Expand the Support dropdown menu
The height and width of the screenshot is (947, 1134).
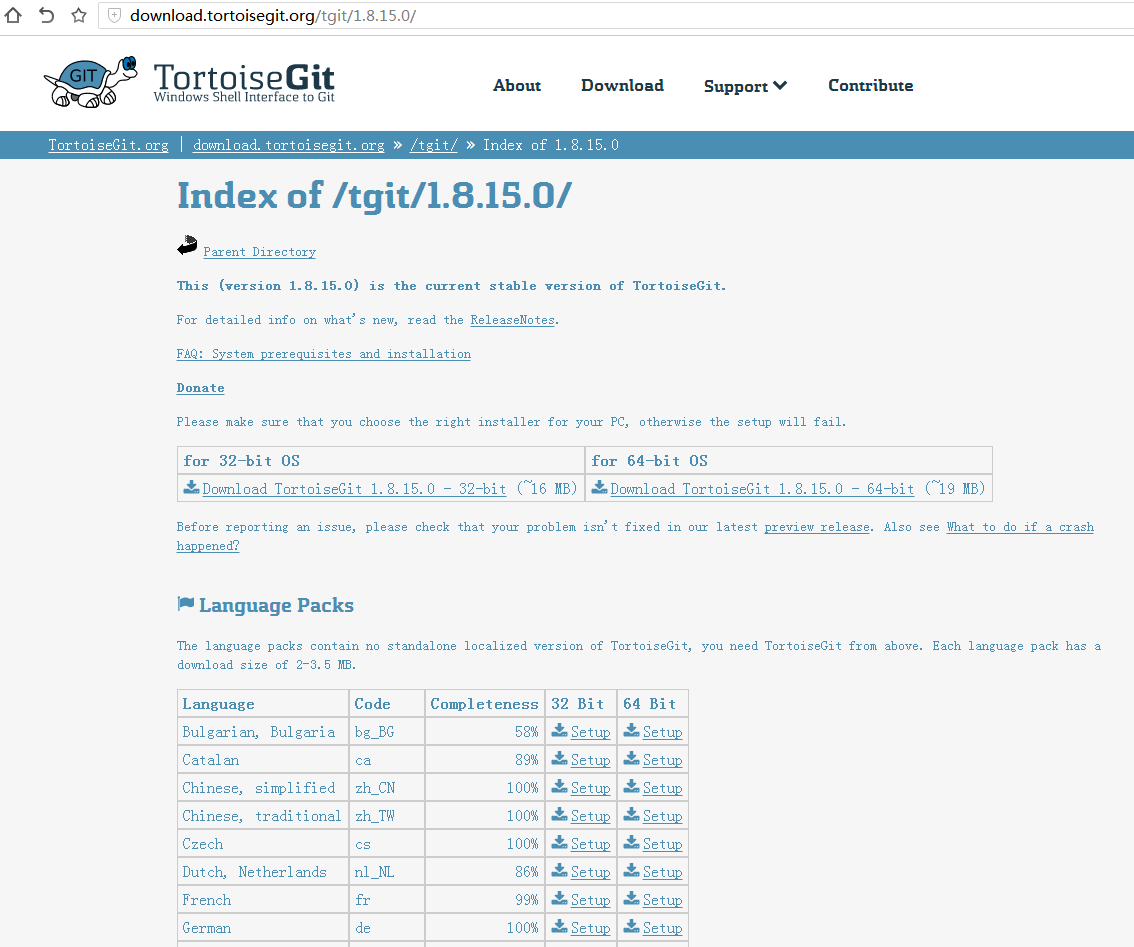745,86
